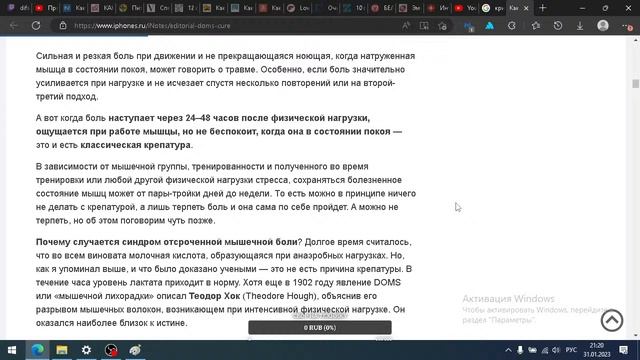
Task: View site information lock icon
Action: pyautogui.click(x=63, y=26)
